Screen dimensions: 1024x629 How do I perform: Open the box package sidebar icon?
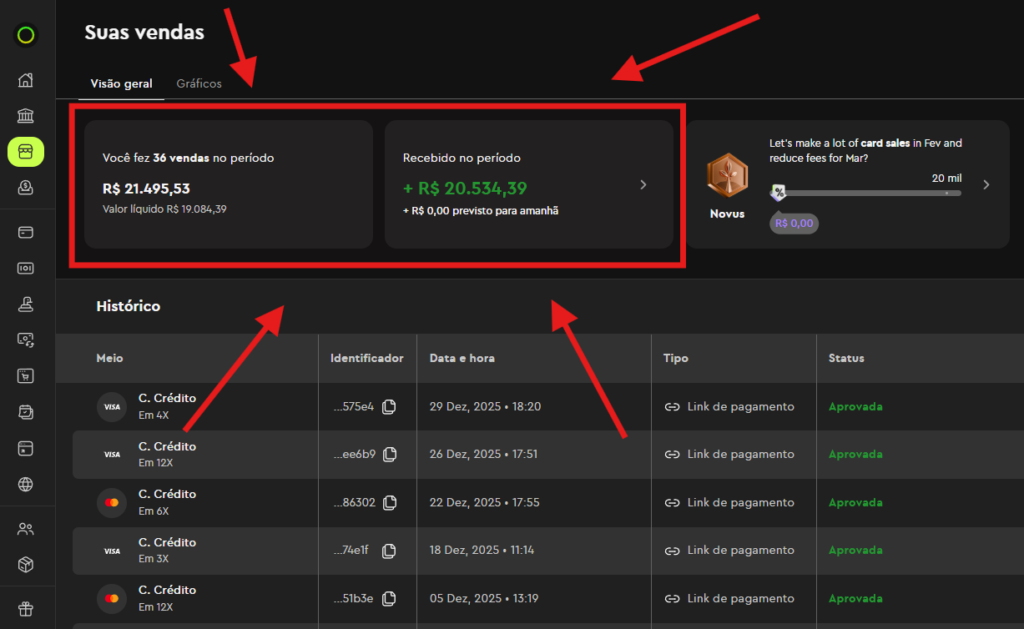click(x=26, y=565)
